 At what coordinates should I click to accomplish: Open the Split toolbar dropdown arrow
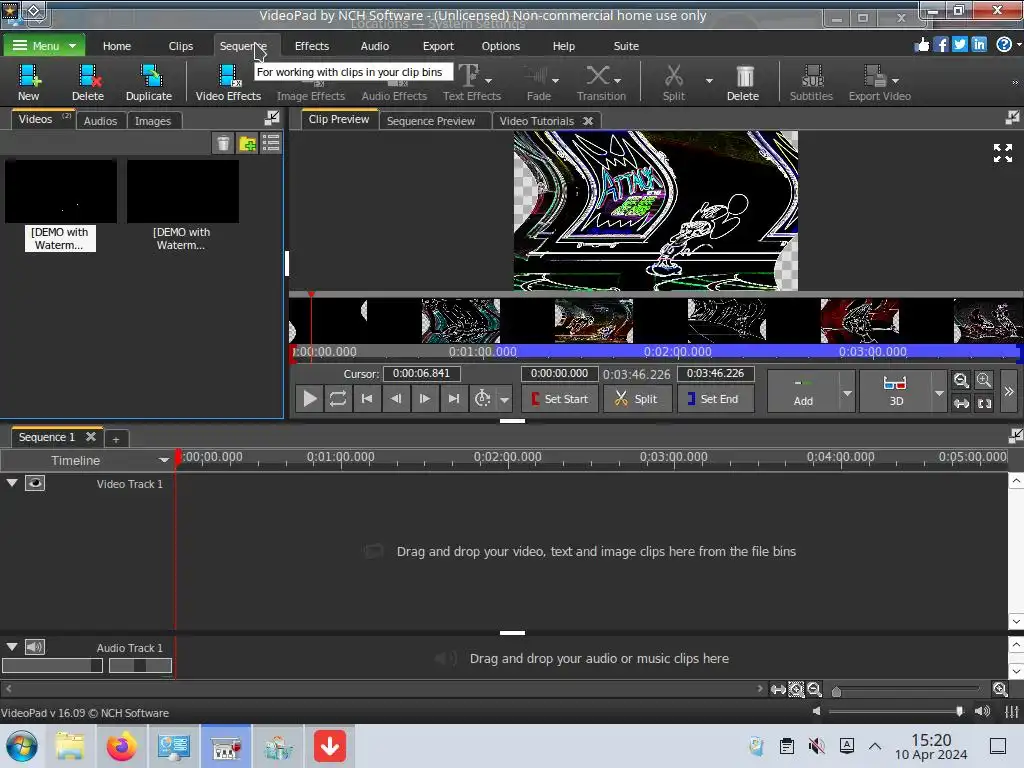(709, 81)
